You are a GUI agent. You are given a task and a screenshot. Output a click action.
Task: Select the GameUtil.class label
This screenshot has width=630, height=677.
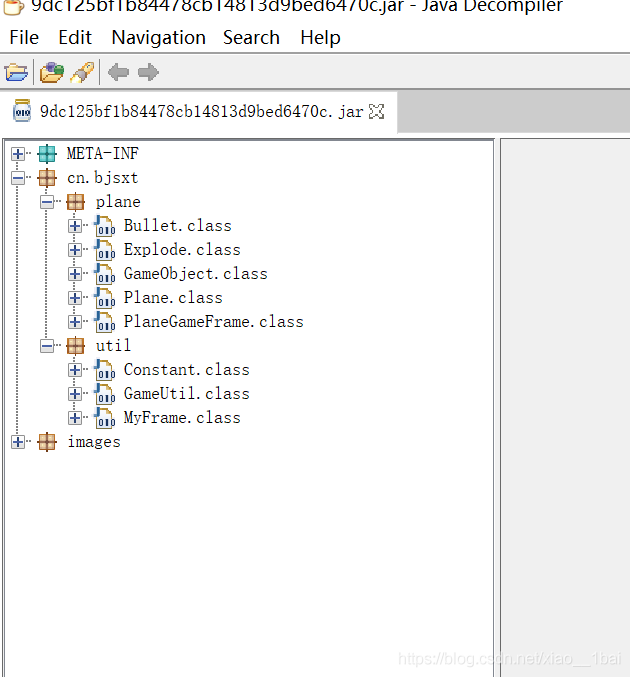[187, 394]
